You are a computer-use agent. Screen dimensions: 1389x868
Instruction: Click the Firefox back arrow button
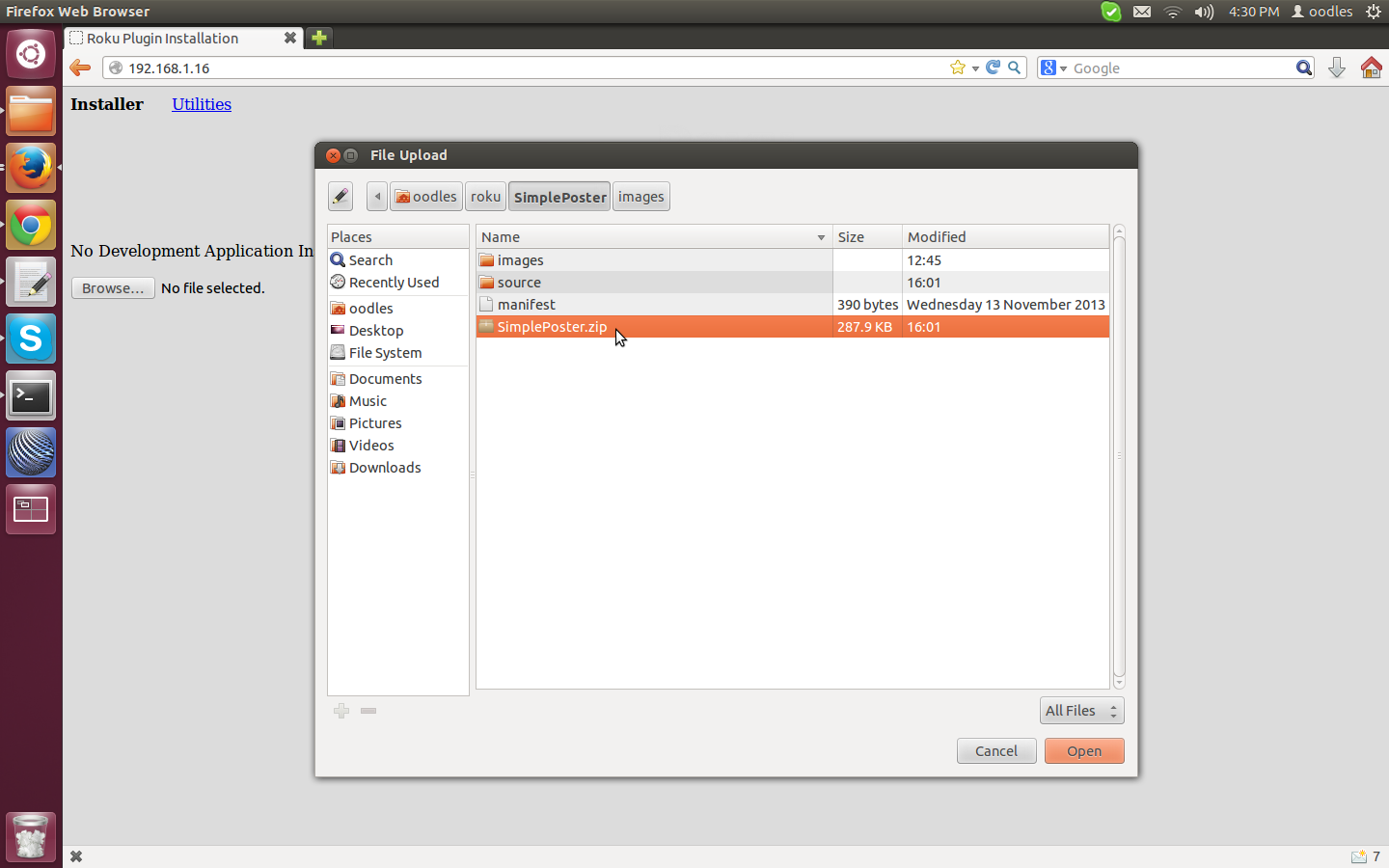[81, 68]
